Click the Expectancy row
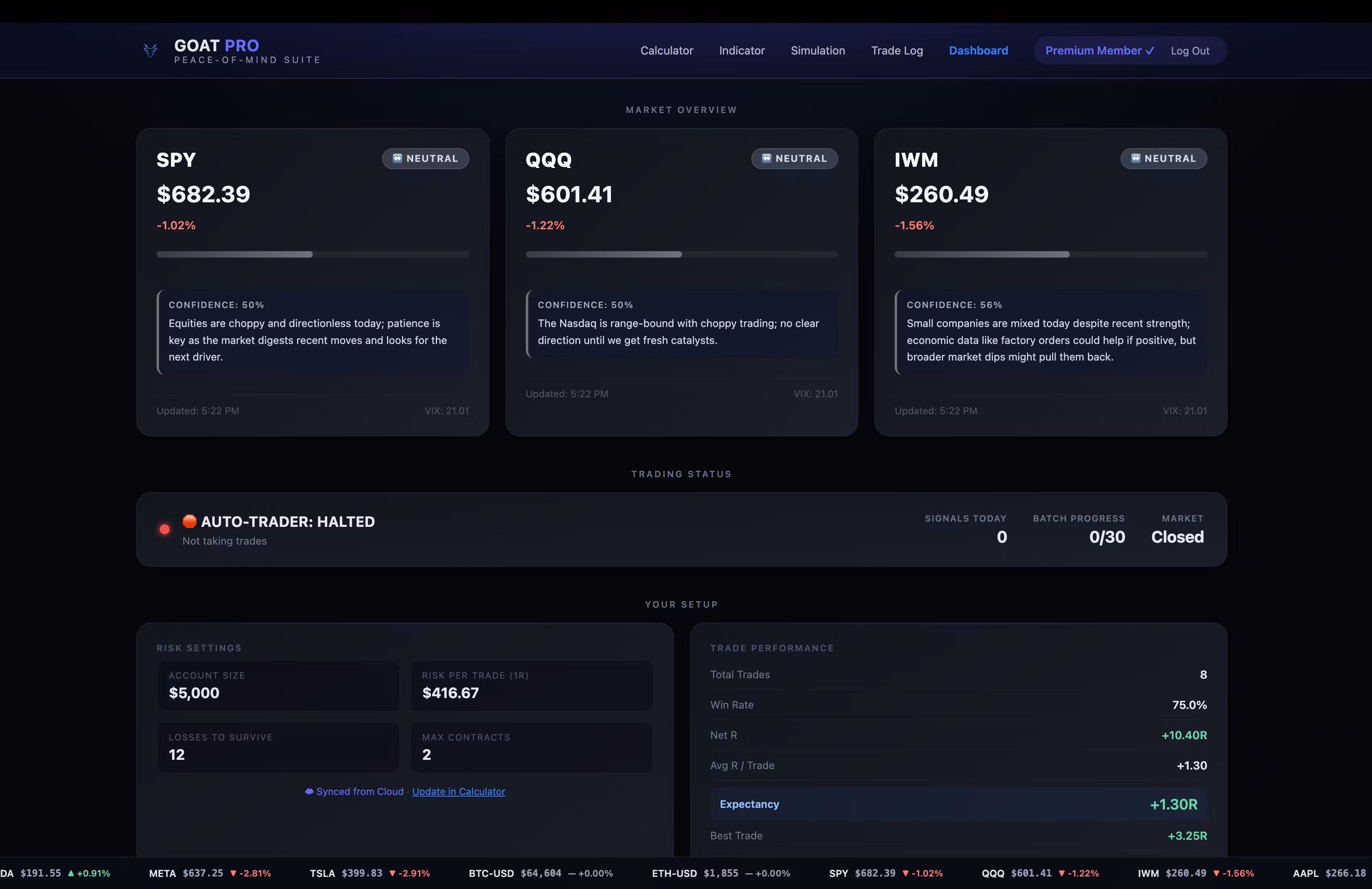 click(x=958, y=804)
